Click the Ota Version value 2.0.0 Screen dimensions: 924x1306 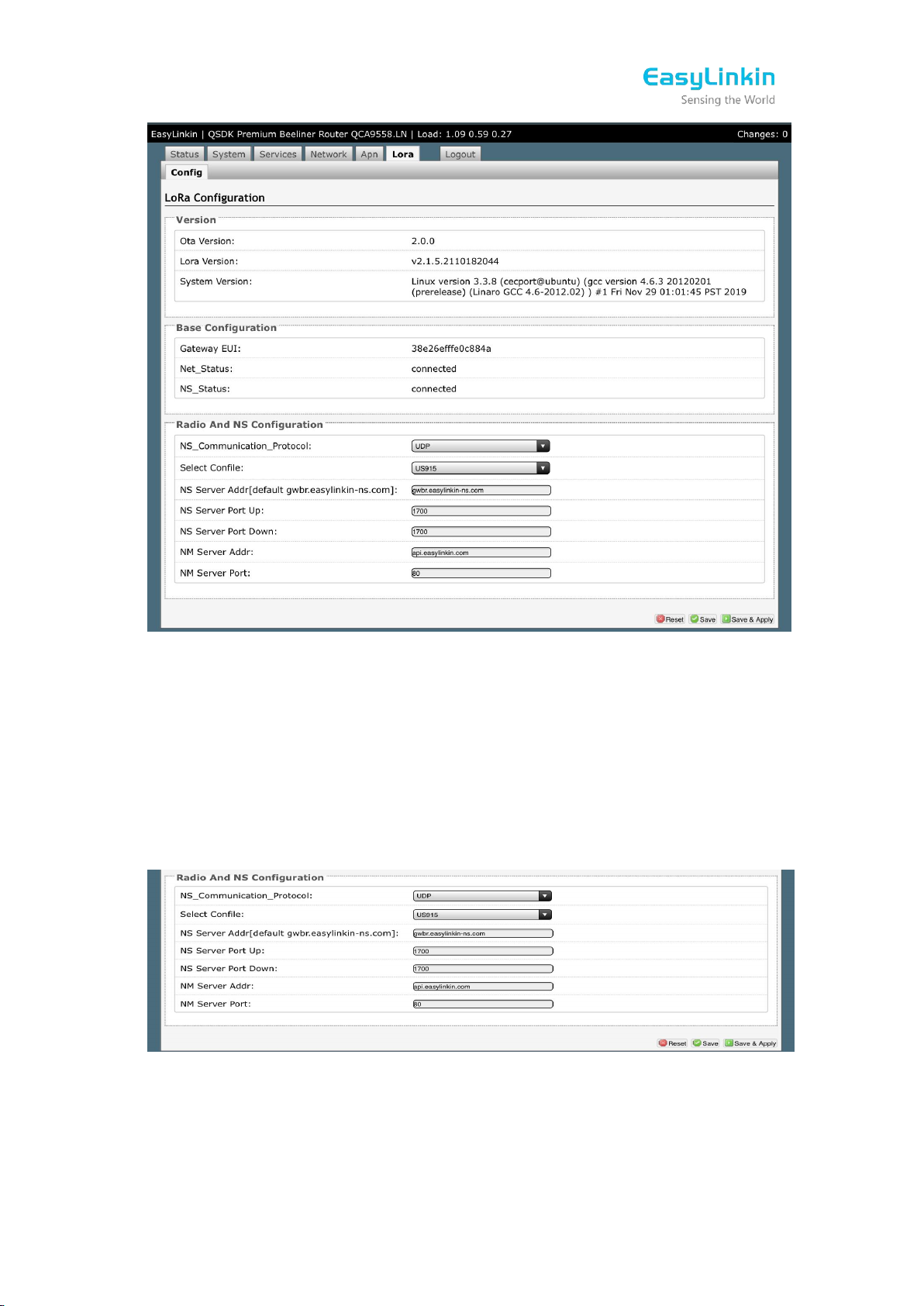click(x=423, y=241)
